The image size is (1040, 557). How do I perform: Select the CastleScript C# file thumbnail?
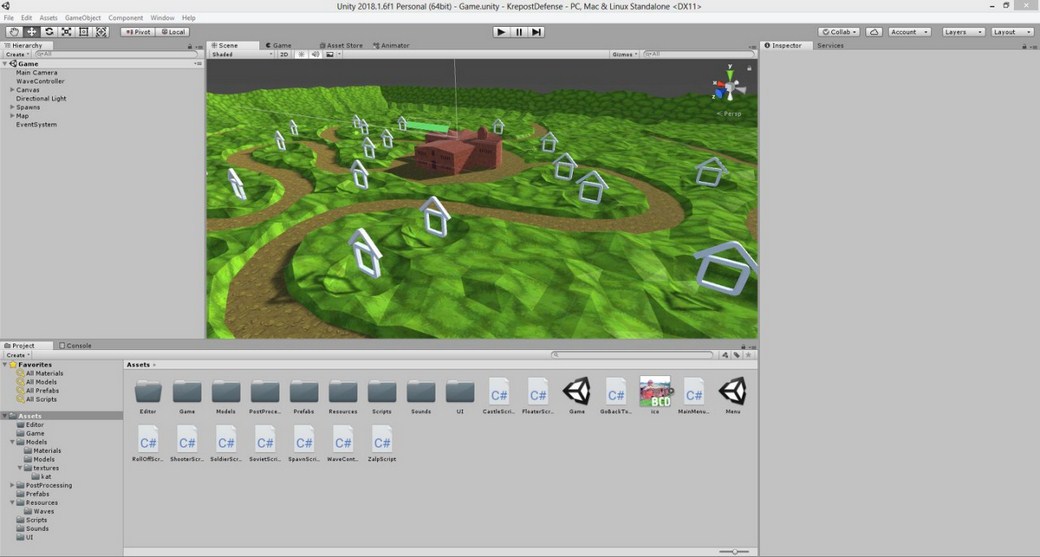pyautogui.click(x=499, y=391)
